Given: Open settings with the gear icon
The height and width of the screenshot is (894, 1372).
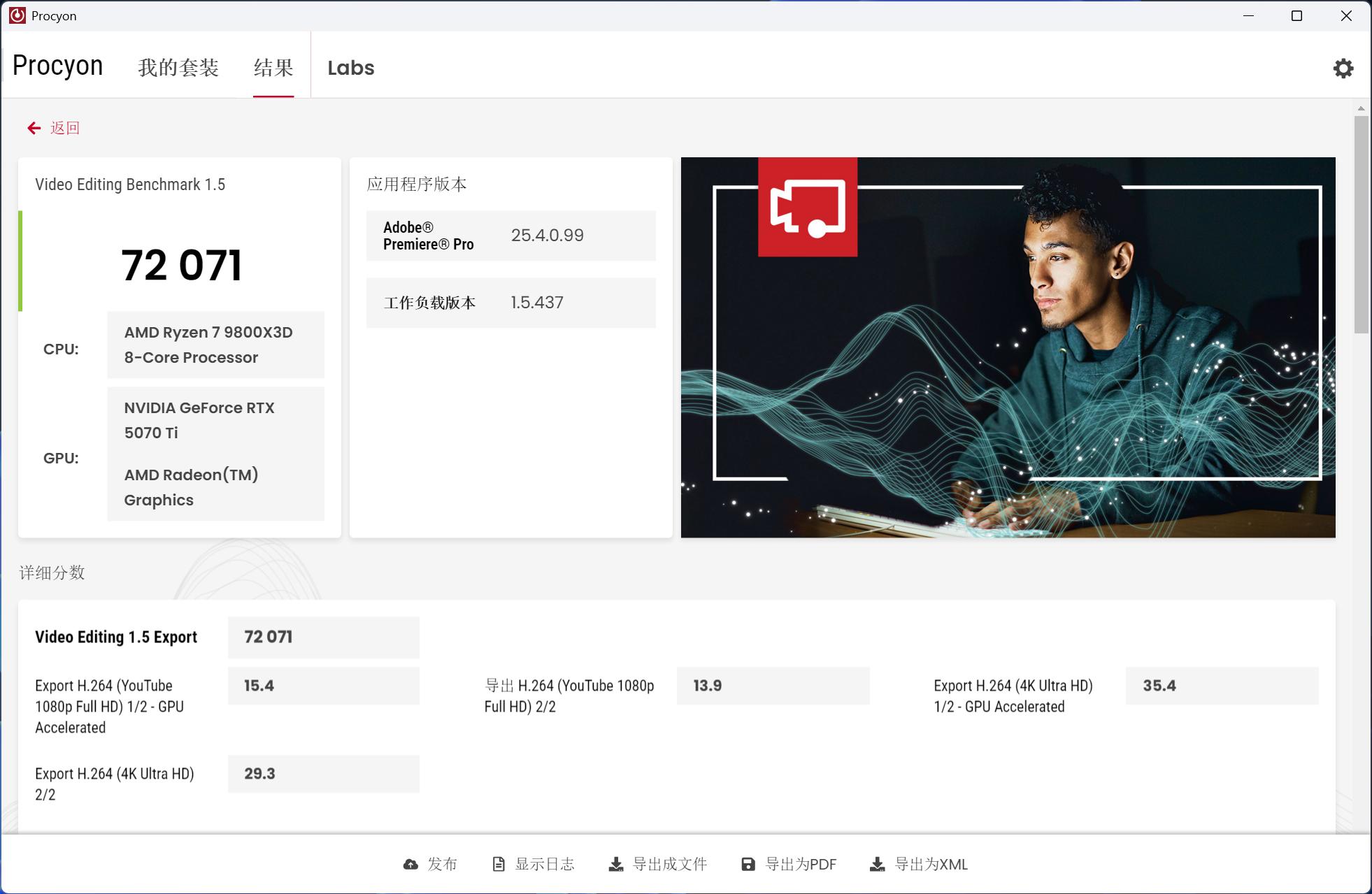Looking at the screenshot, I should coord(1343,67).
